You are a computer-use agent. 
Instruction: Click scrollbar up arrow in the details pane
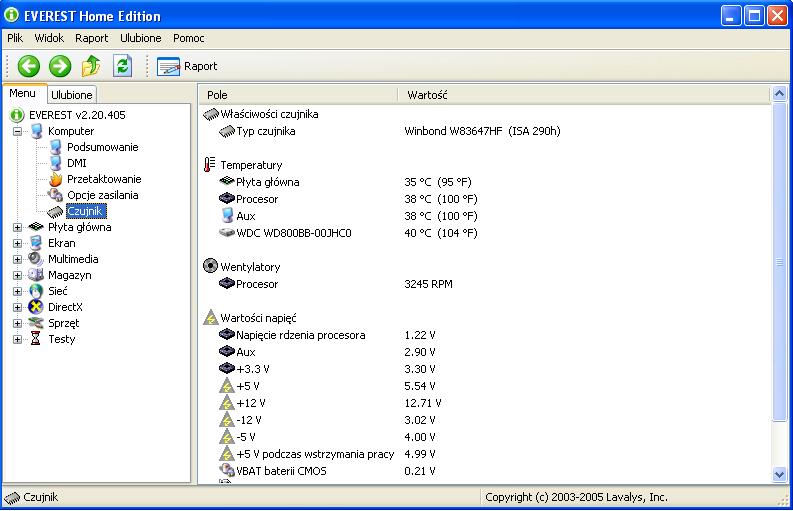point(779,94)
